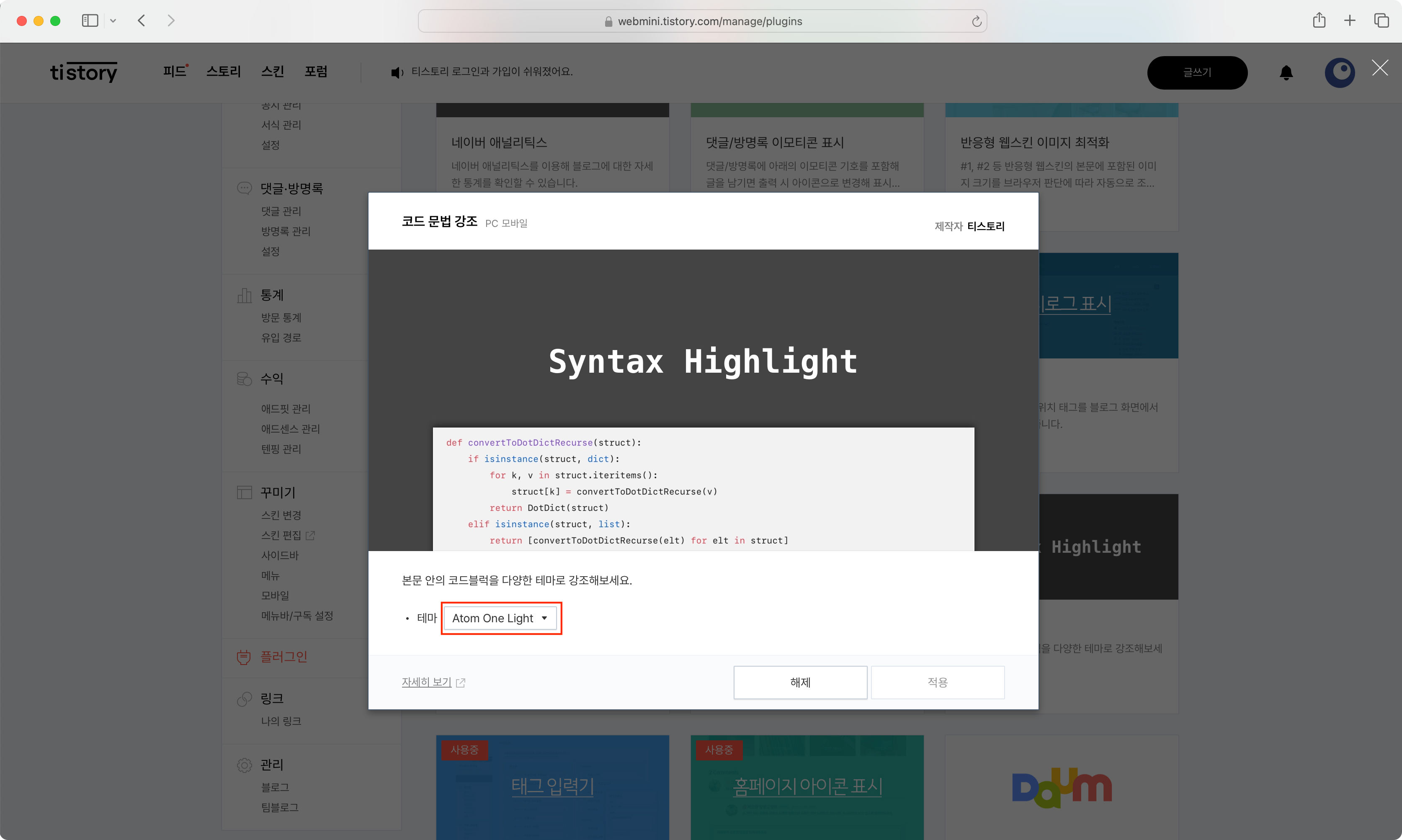The height and width of the screenshot is (840, 1402).
Task: Open the Atom One Light theme dropdown
Action: (500, 618)
